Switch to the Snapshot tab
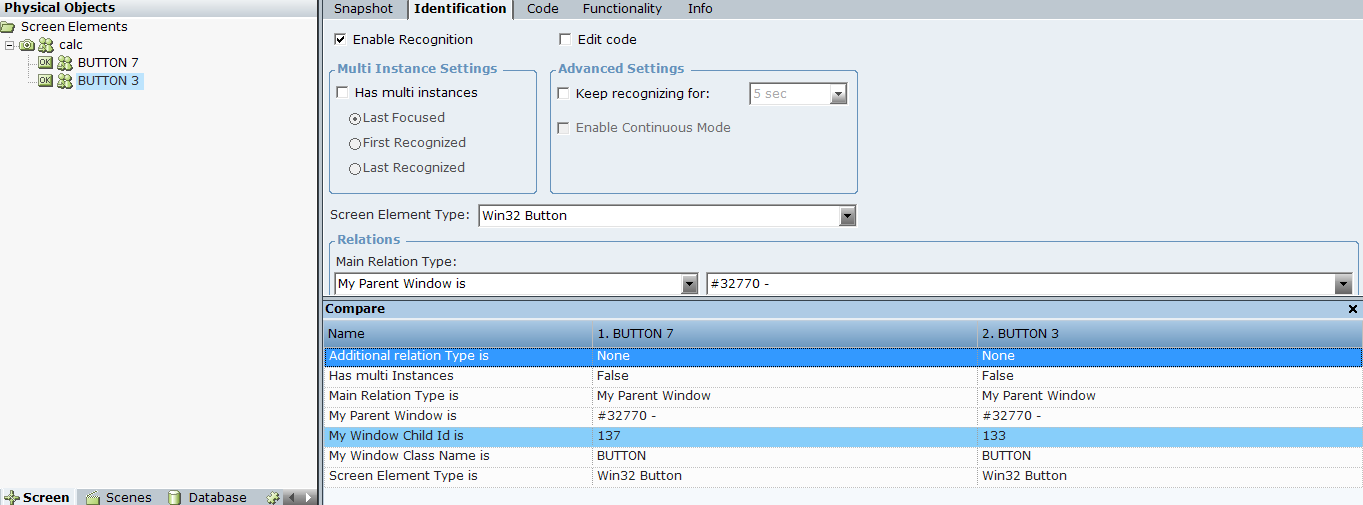Viewport: 1363px width, 505px height. 363,9
